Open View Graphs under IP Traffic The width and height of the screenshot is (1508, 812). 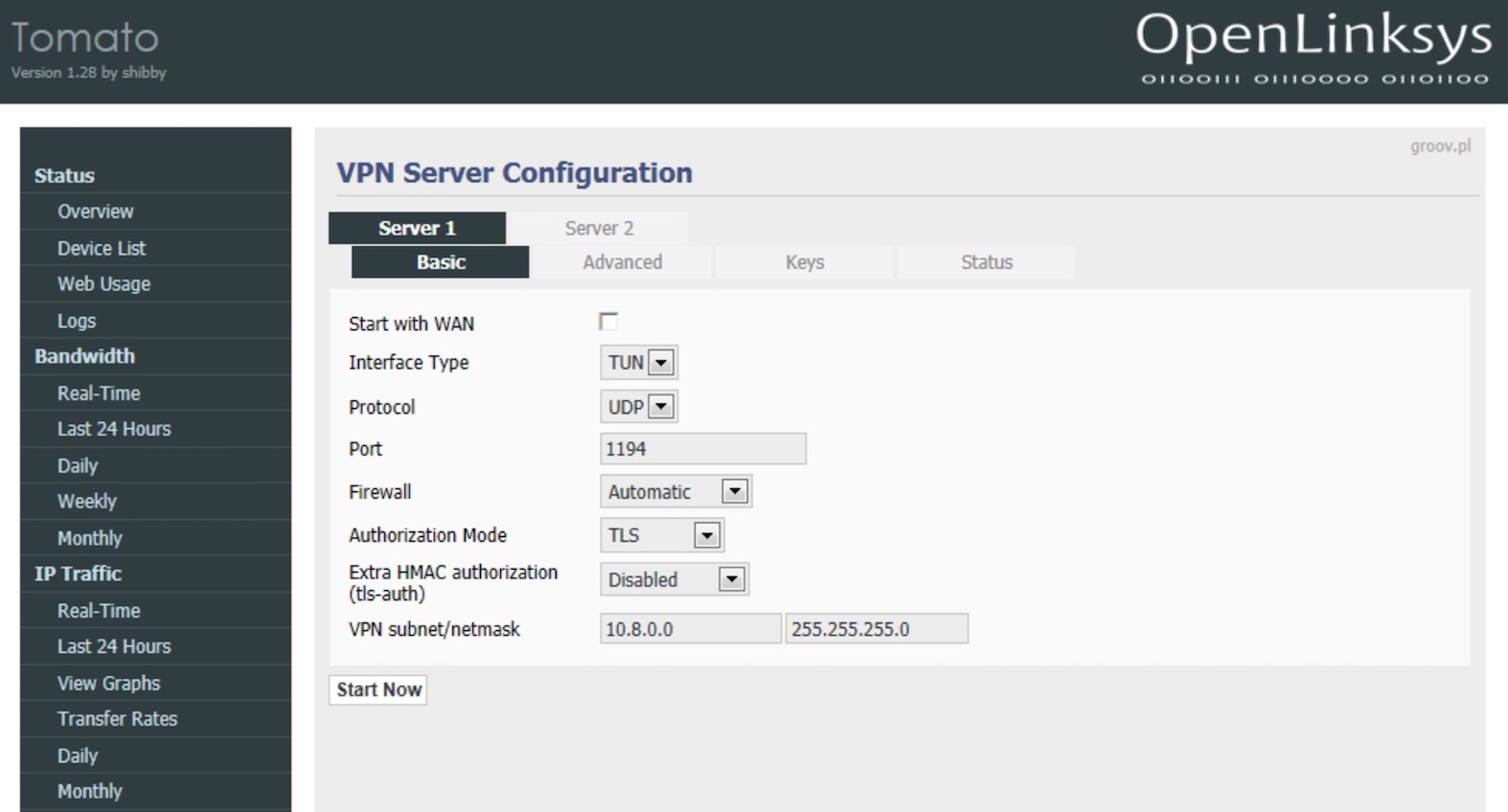[x=108, y=684]
